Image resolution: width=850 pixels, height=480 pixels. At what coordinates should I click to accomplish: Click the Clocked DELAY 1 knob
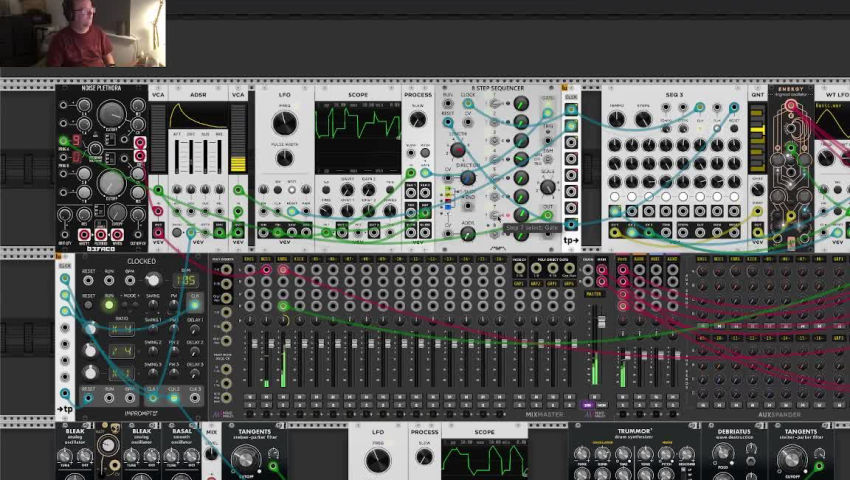click(x=195, y=329)
